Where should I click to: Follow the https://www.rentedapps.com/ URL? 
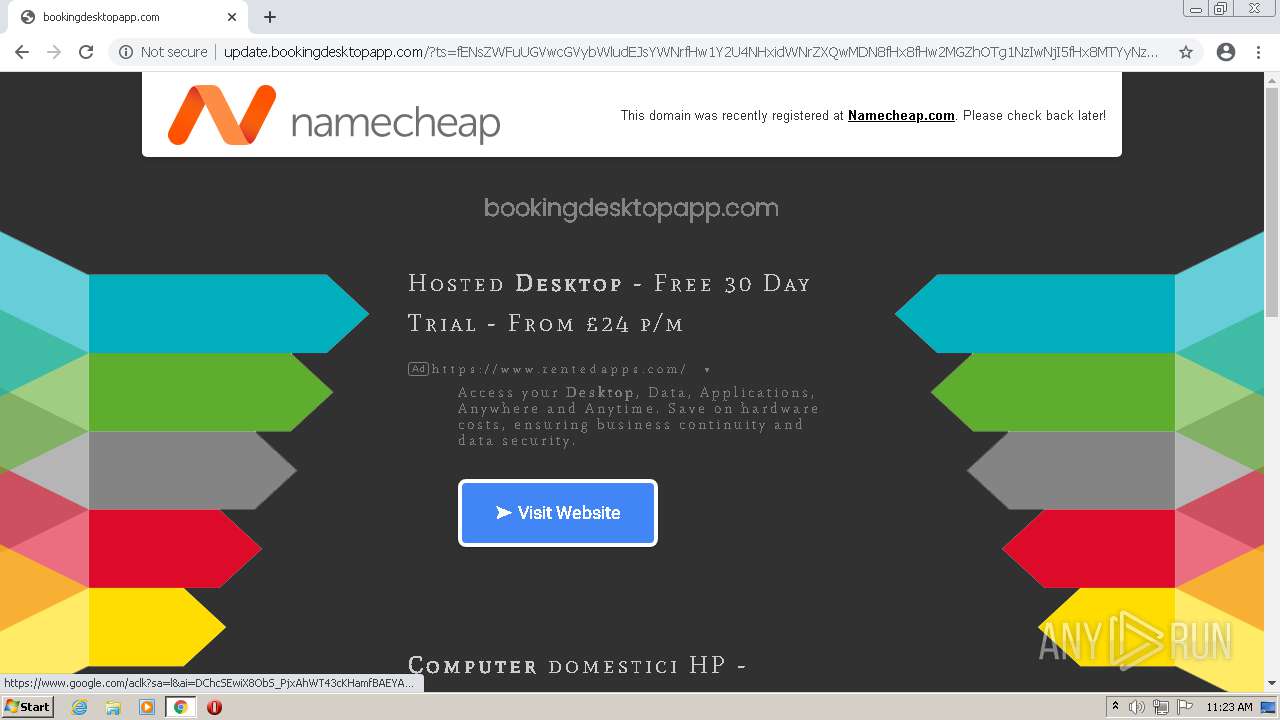(x=559, y=369)
